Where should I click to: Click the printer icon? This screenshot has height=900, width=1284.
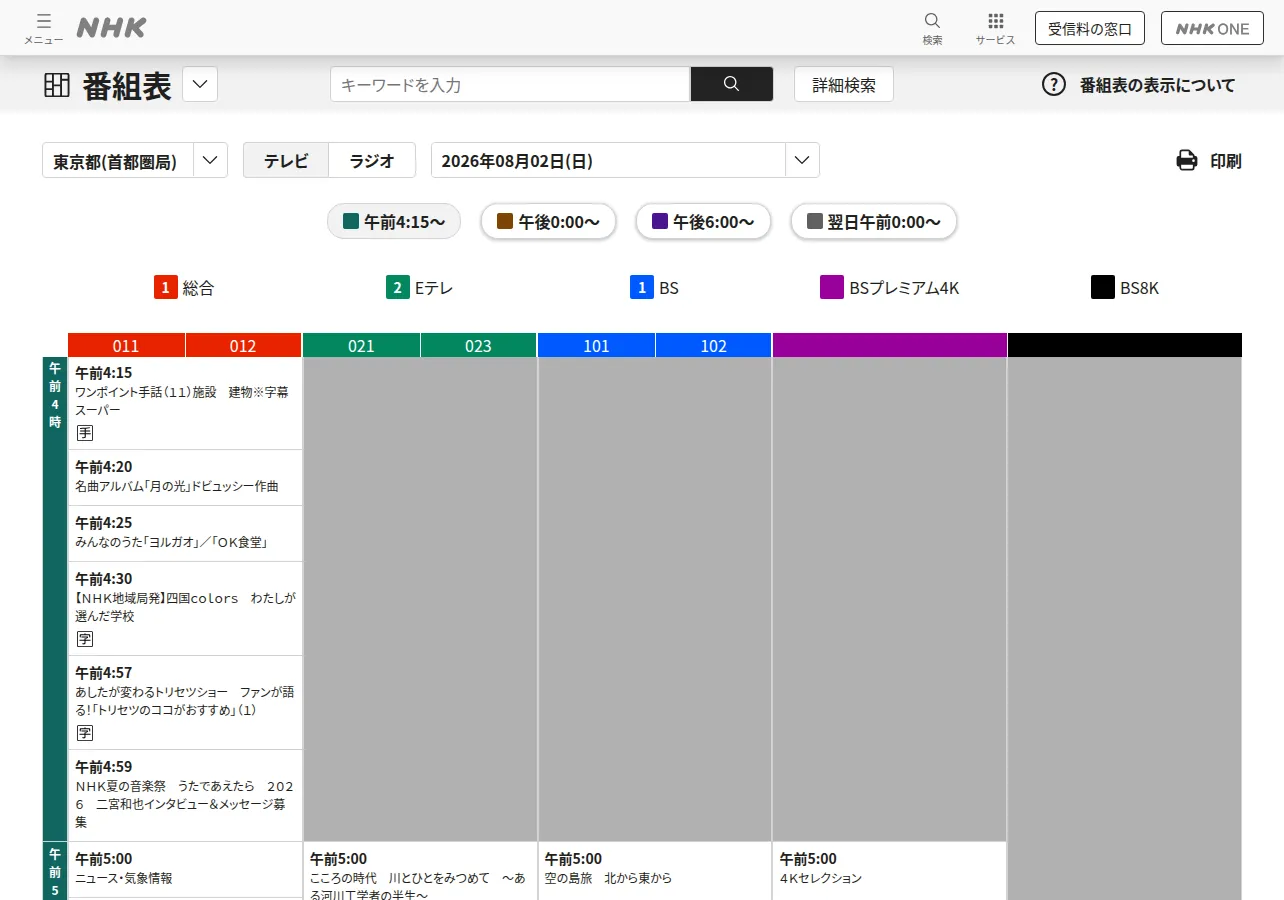[x=1187, y=160]
